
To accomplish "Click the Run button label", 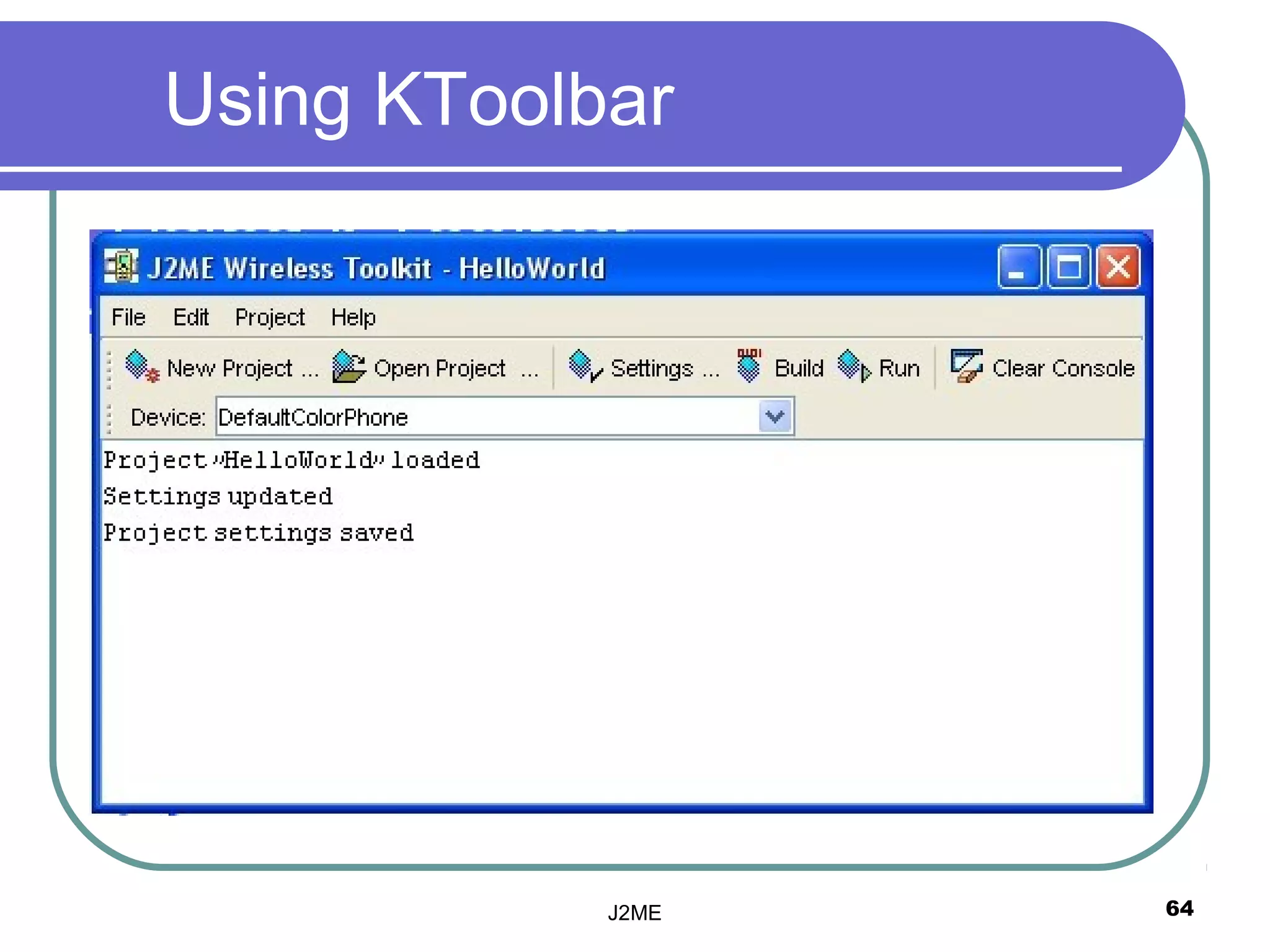I will (899, 368).
